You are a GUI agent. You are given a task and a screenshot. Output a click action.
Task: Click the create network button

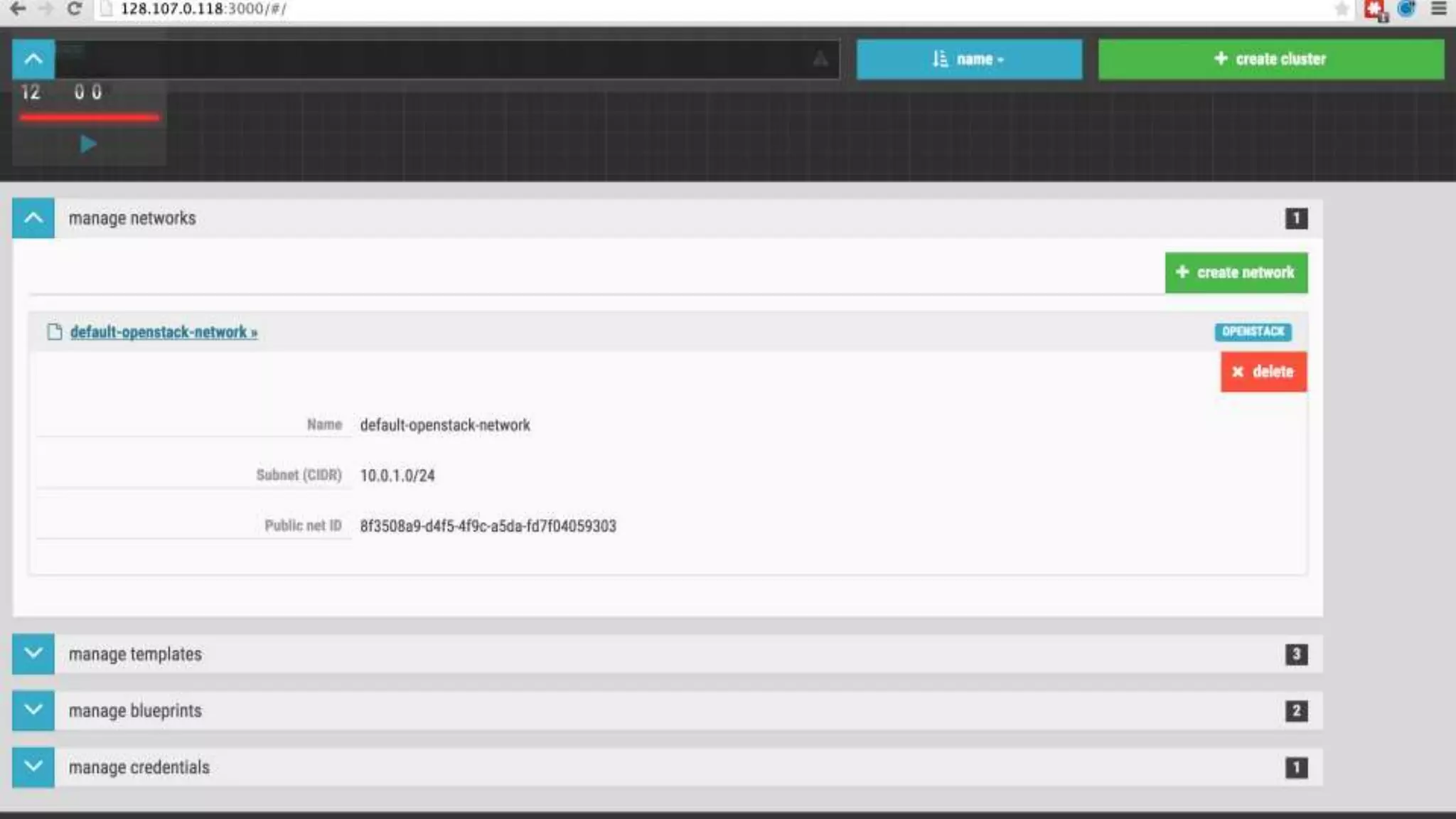(1236, 272)
